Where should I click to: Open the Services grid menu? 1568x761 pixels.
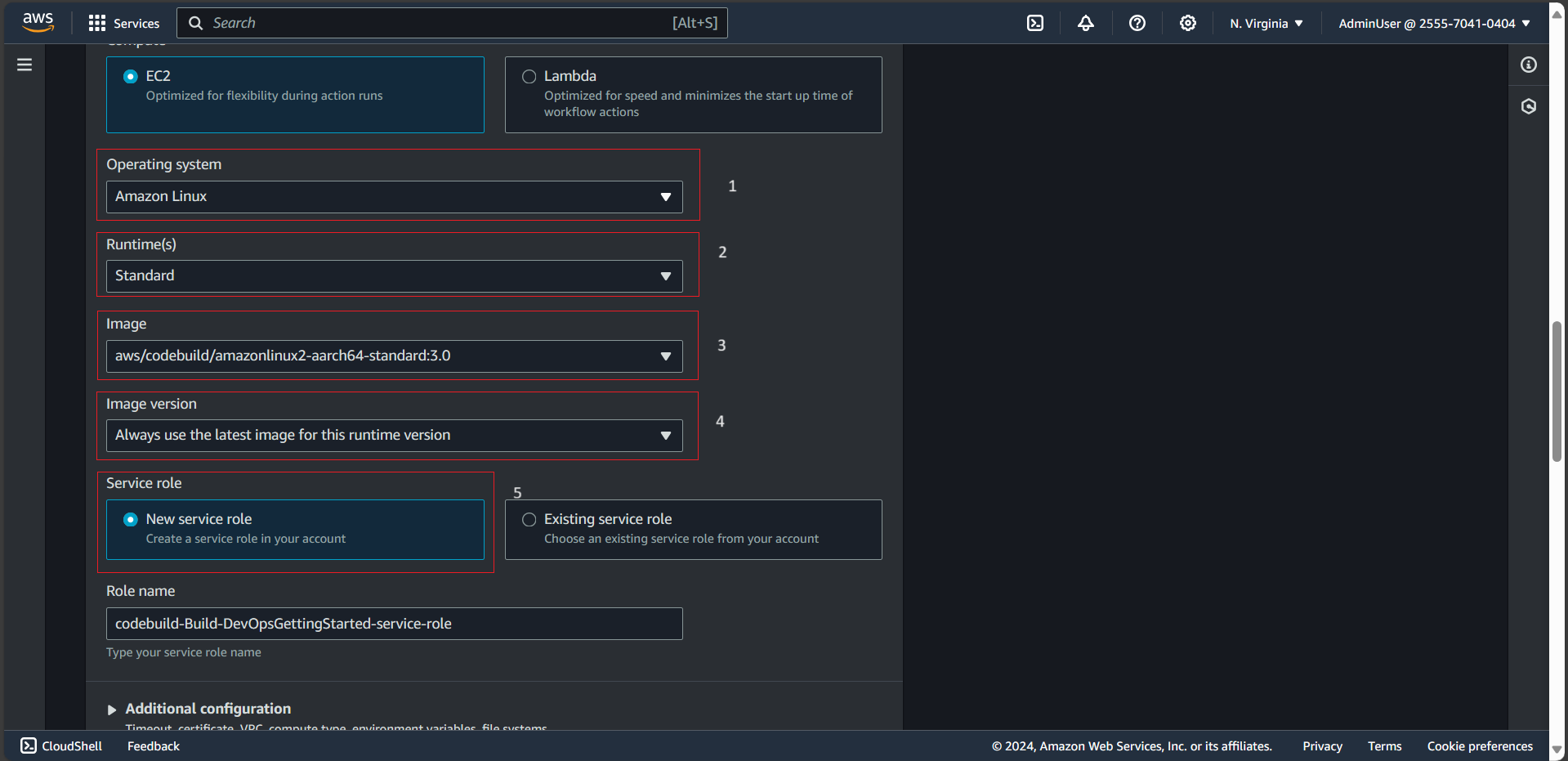click(x=97, y=23)
